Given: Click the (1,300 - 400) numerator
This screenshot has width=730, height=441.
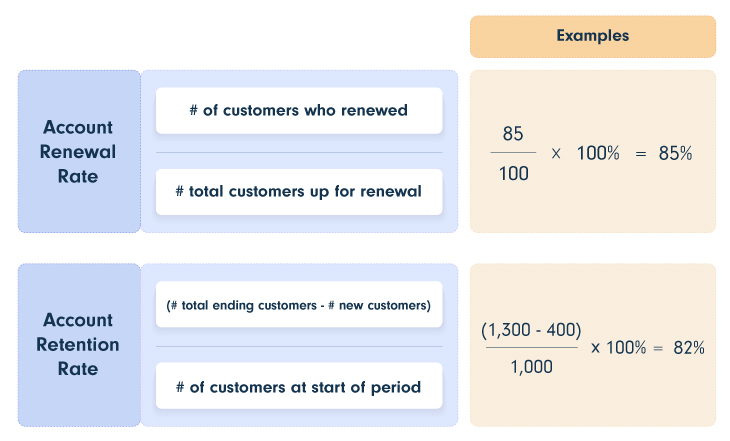Looking at the screenshot, I should point(531,330).
